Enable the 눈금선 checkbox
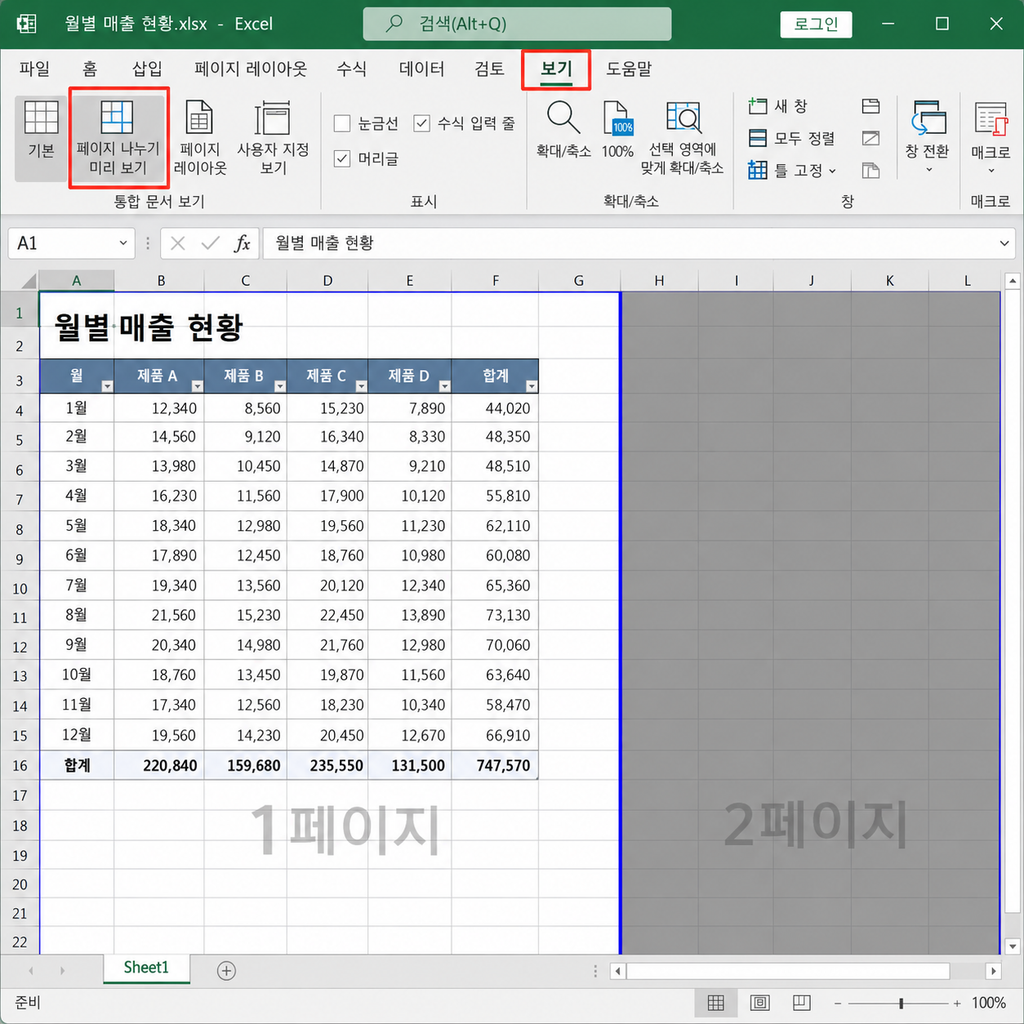Image resolution: width=1024 pixels, height=1024 pixels. [342, 123]
